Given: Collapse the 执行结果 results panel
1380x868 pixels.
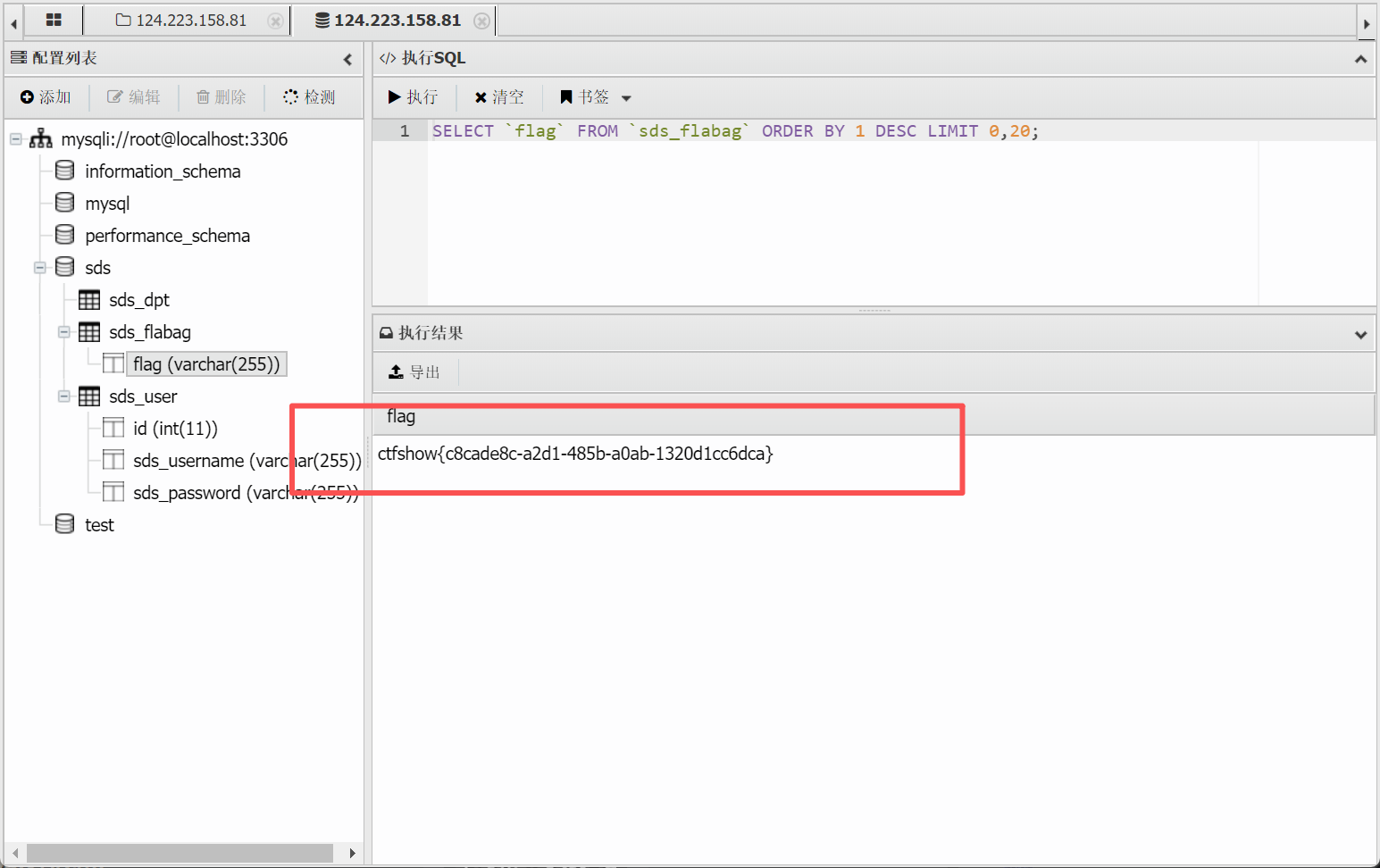Looking at the screenshot, I should pos(1360,334).
